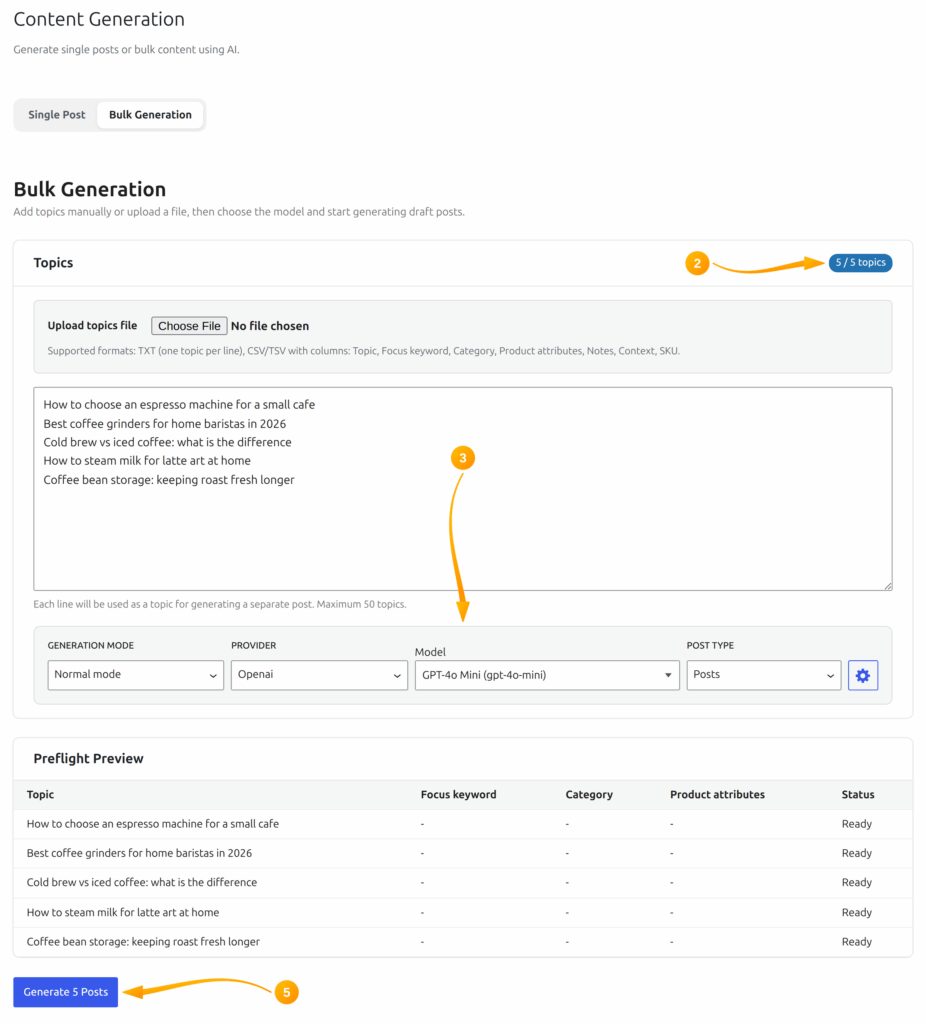This screenshot has width=926, height=1024.
Task: Click the 'Maximum 50 topics' hint text
Action: (362, 605)
